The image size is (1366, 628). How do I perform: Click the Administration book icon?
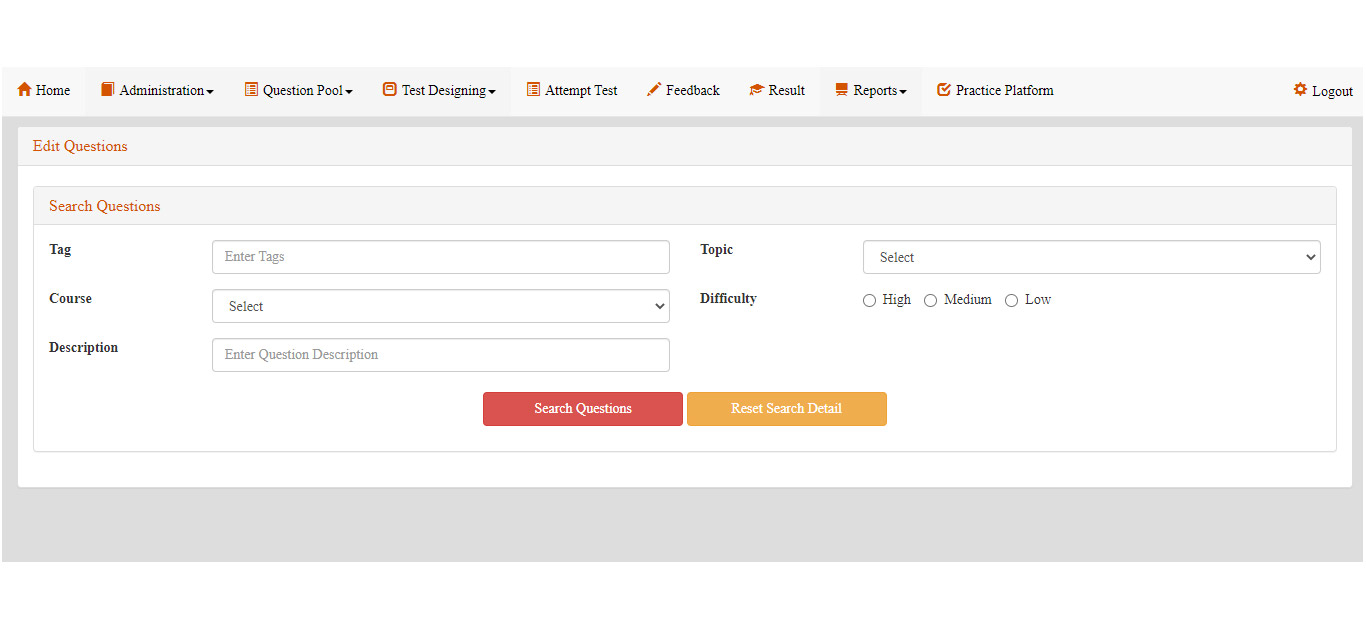pyautogui.click(x=108, y=90)
